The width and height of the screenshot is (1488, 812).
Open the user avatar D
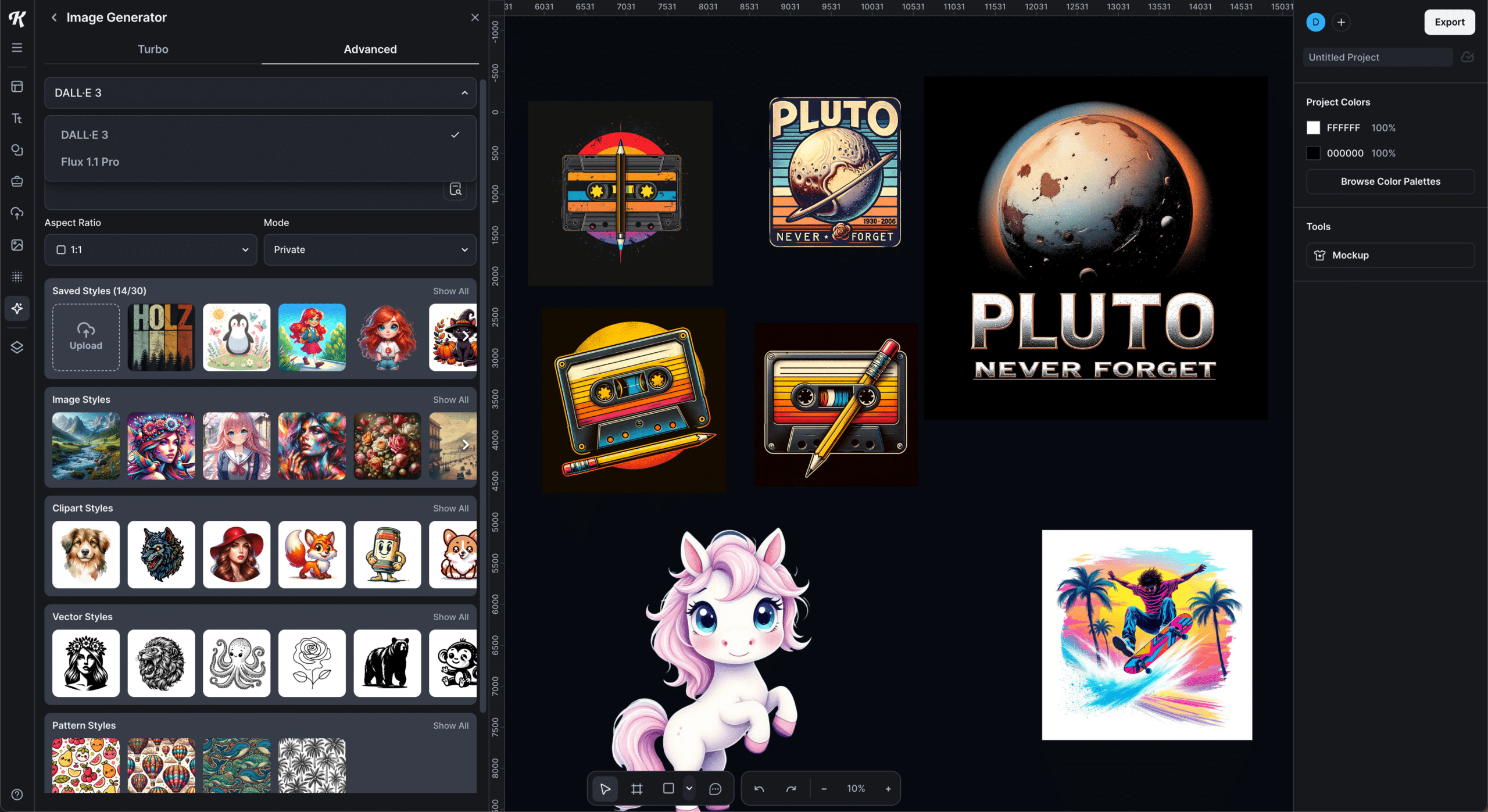pyautogui.click(x=1316, y=22)
